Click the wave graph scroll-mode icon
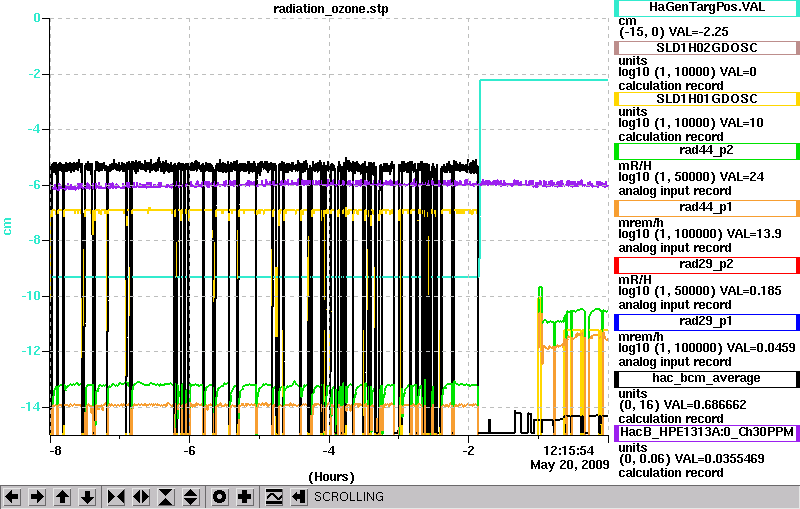Viewport: 800px width, 509px height. click(x=274, y=496)
